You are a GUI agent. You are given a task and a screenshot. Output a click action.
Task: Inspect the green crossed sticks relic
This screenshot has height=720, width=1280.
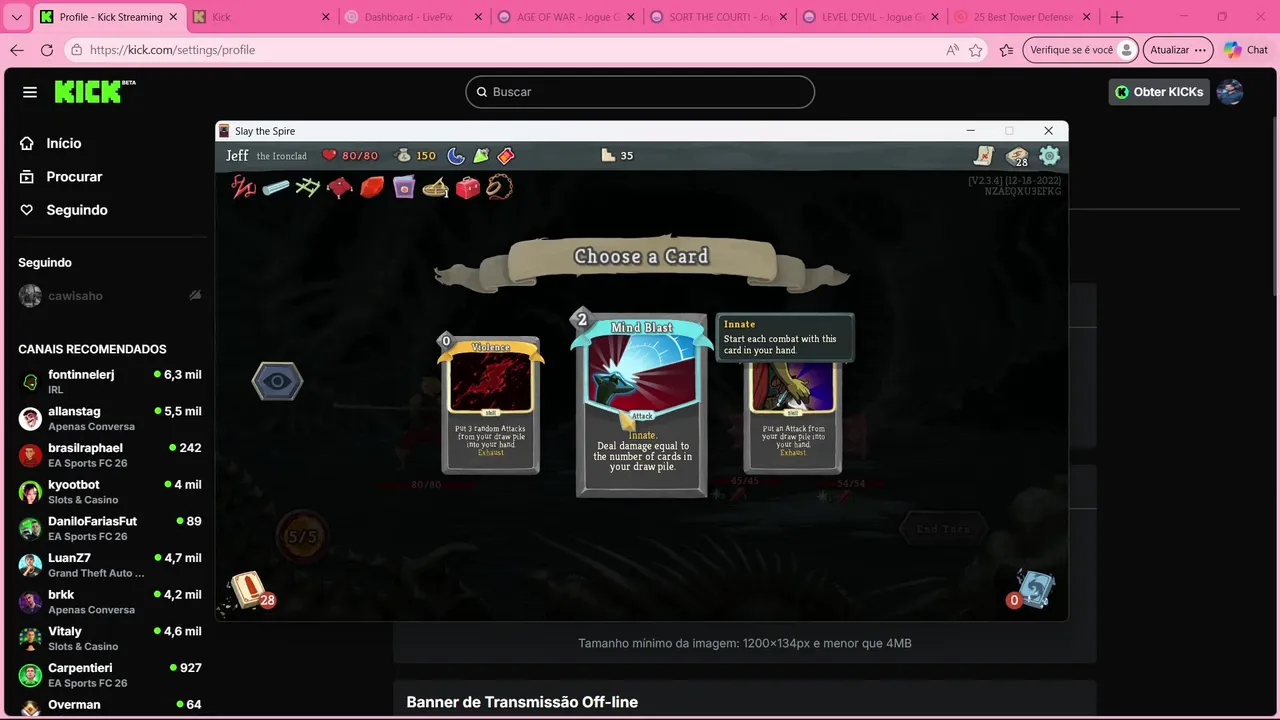(308, 187)
